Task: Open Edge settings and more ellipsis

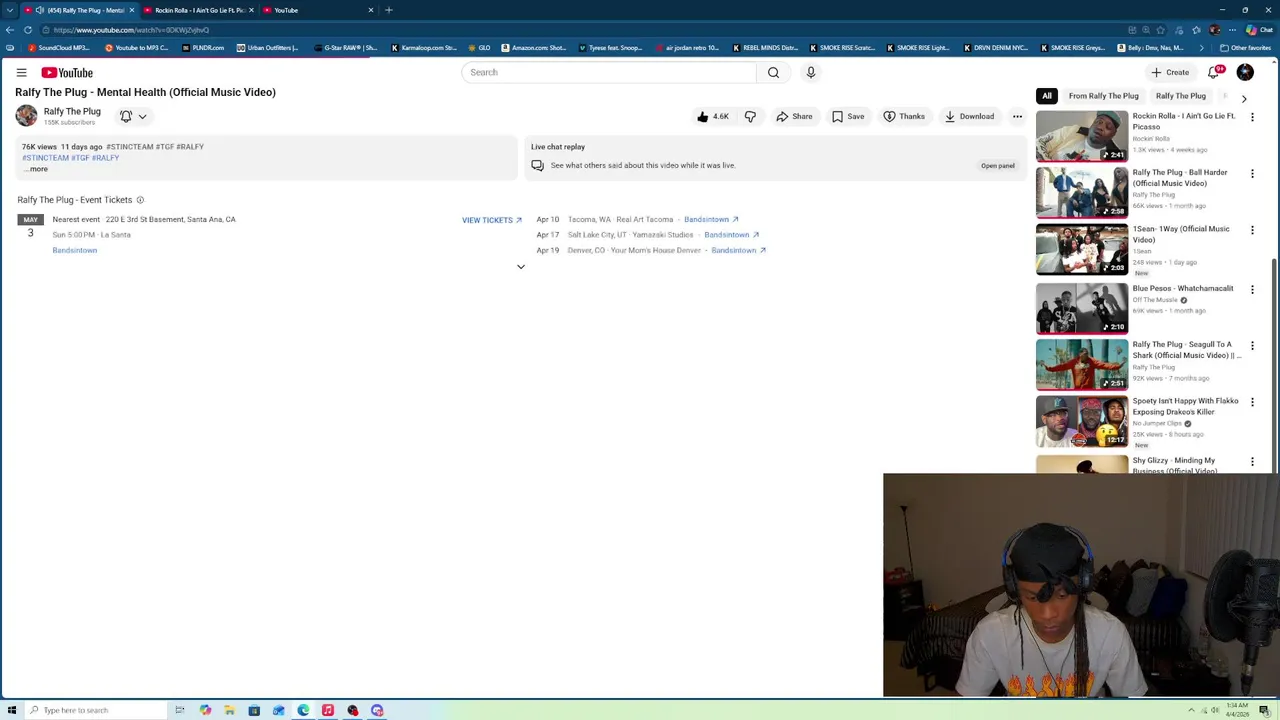Action: [1231, 30]
